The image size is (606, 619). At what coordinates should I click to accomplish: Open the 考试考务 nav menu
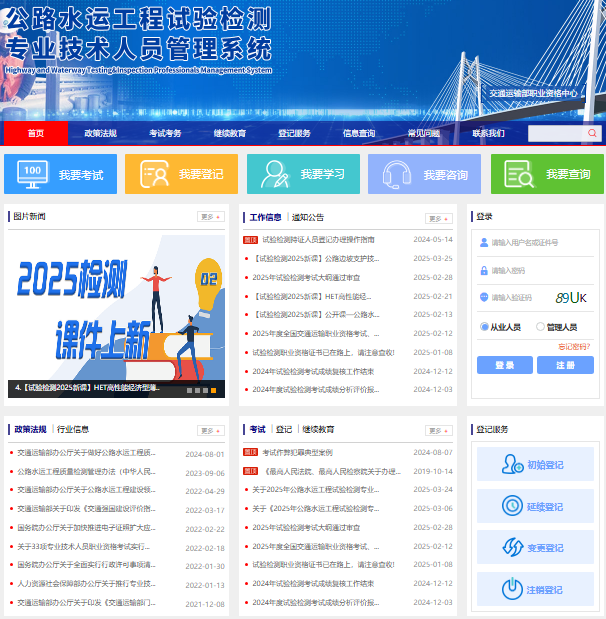[x=165, y=133]
